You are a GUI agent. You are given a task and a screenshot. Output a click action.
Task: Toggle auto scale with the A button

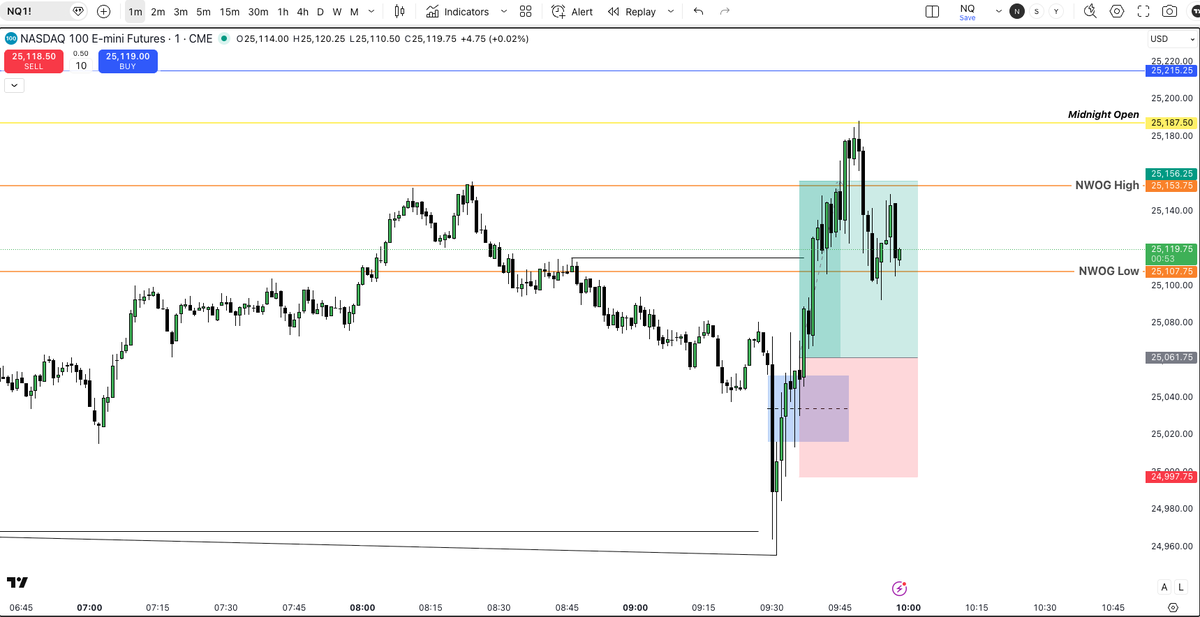point(1164,586)
